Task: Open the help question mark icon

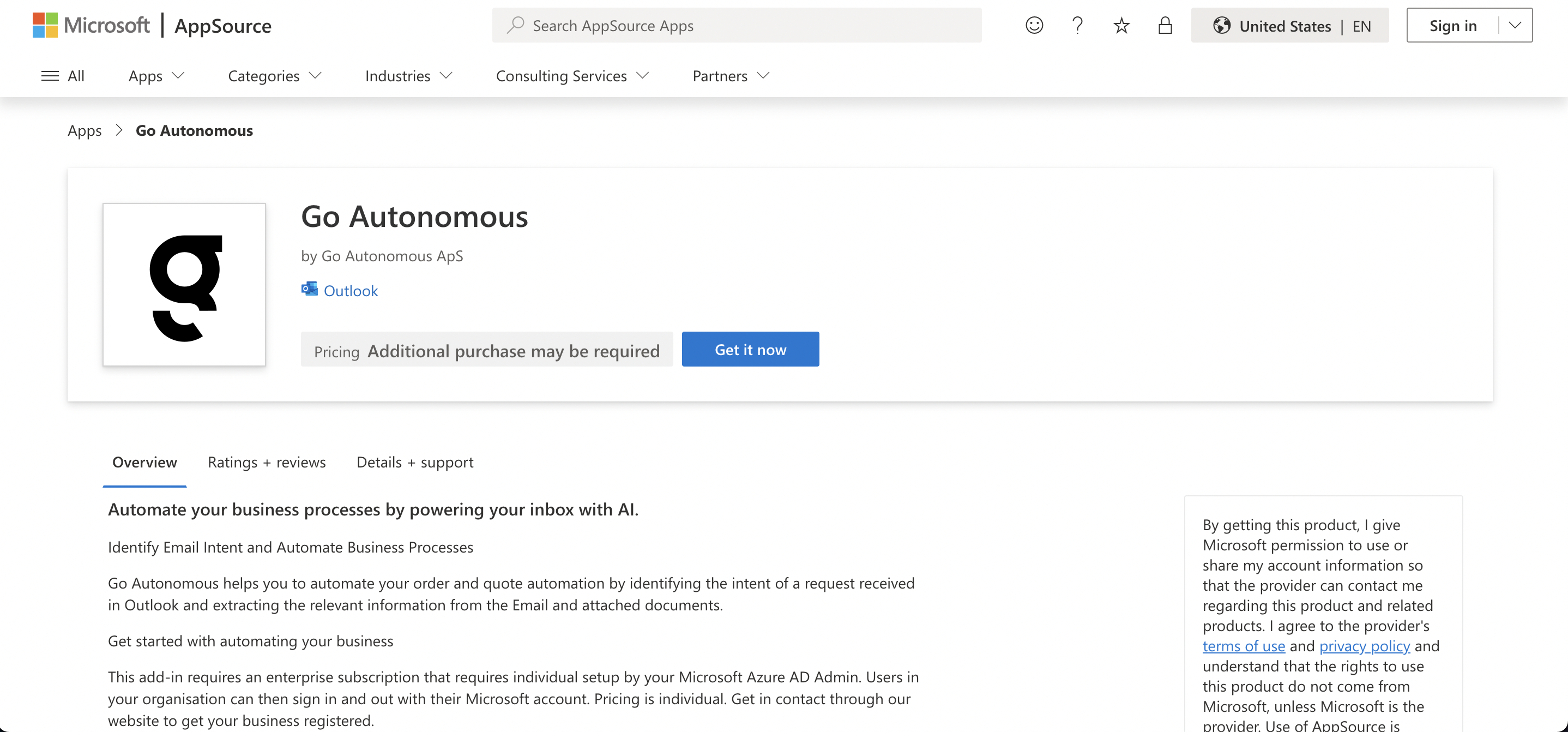Action: point(1077,25)
